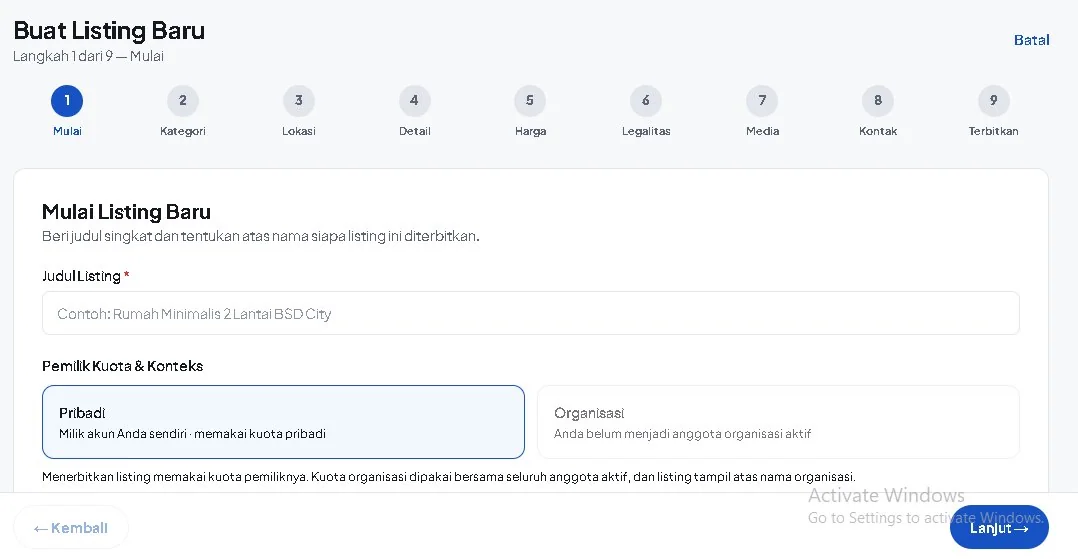Open step 7 Media circle

[x=762, y=101]
